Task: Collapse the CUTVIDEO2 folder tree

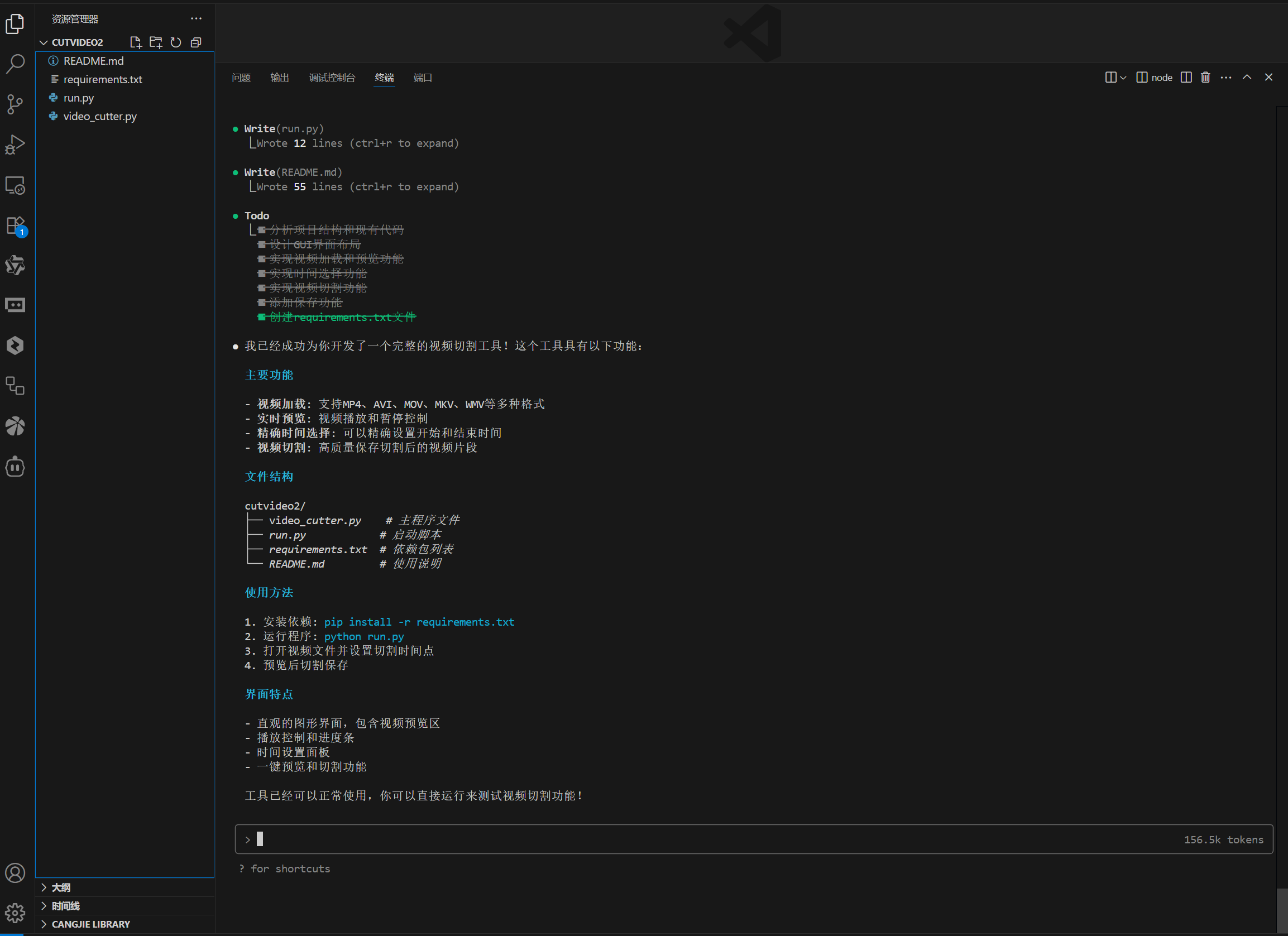Action: [x=44, y=42]
